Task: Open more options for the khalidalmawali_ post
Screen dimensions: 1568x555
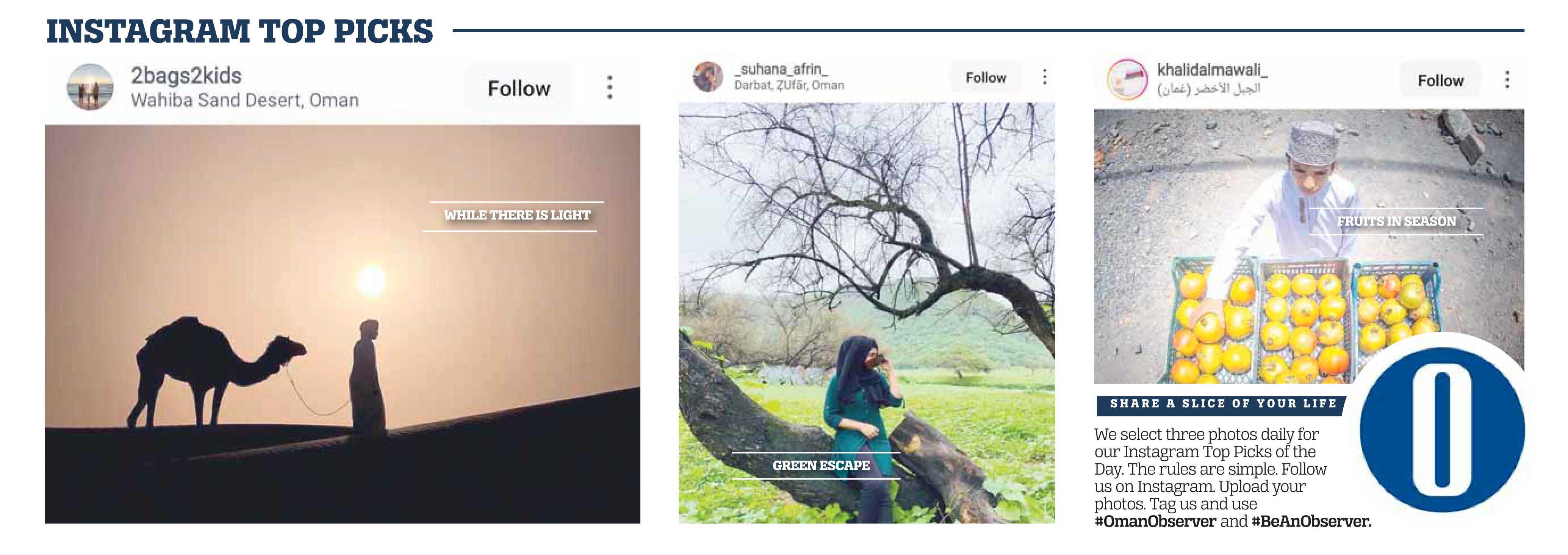Action: pos(1507,80)
